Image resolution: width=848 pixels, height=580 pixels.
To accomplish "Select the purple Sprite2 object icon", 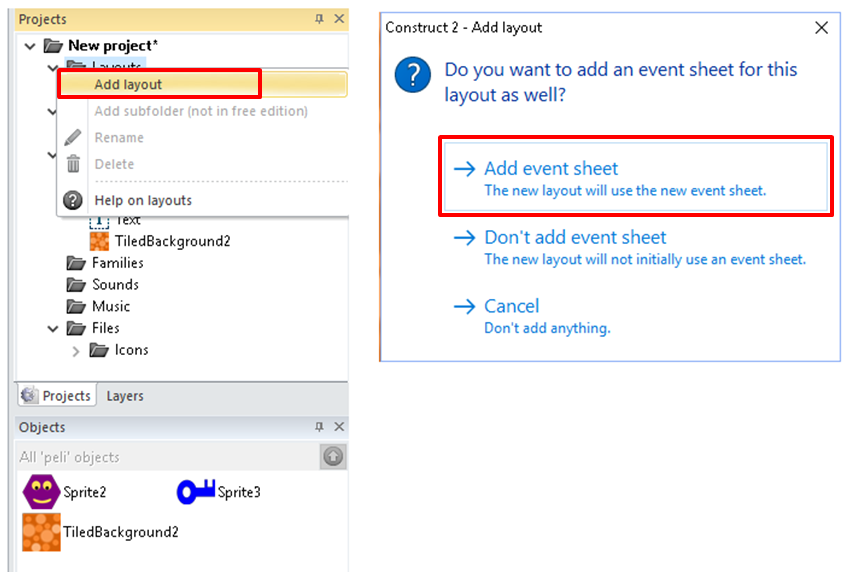I will pyautogui.click(x=42, y=491).
